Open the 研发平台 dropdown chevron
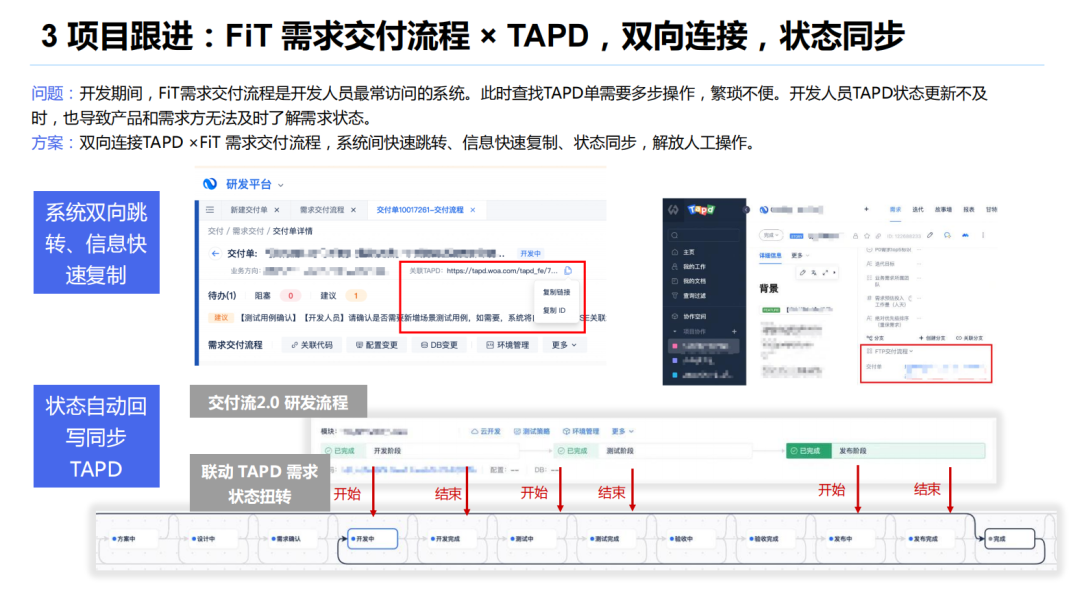The image size is (1080, 606). tap(281, 185)
